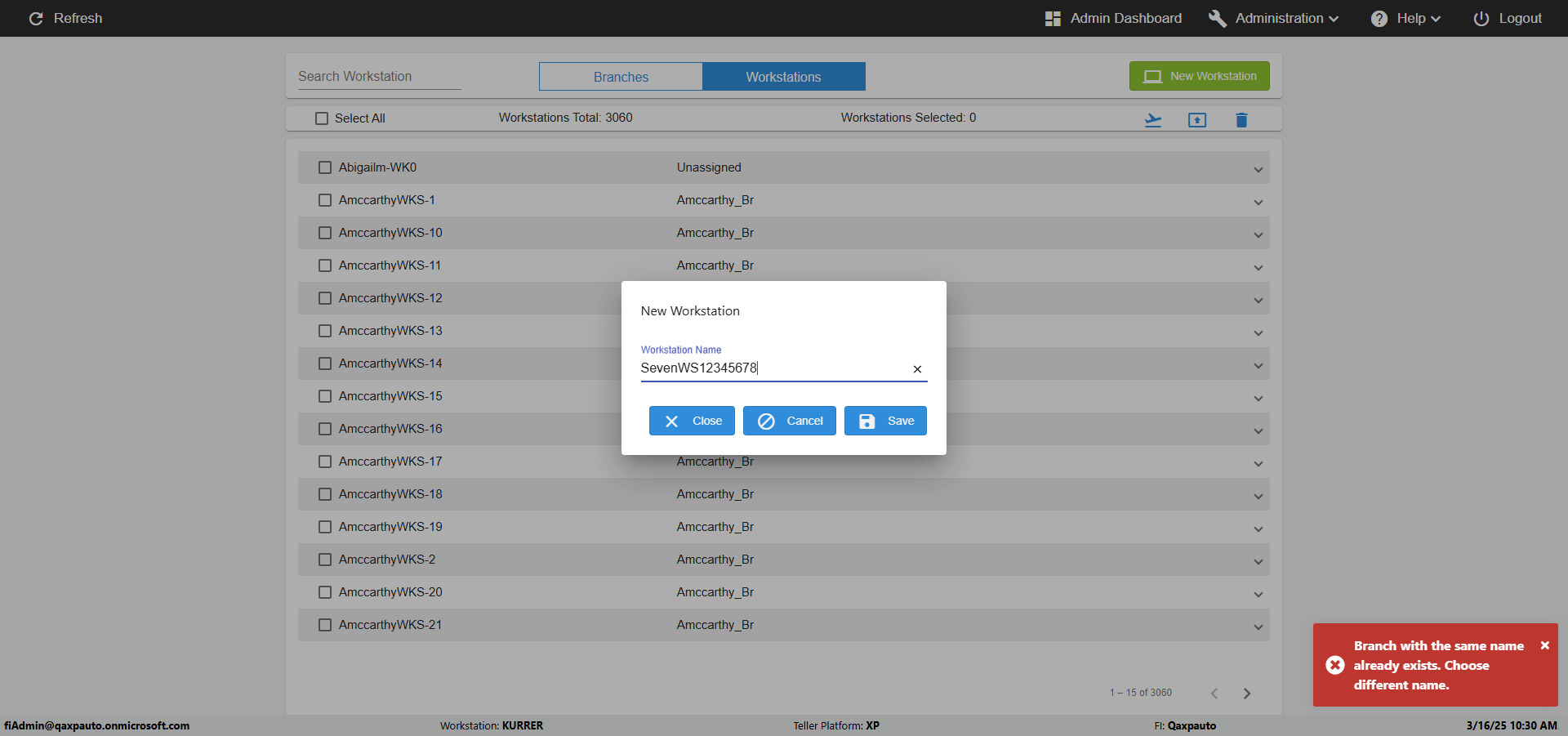
Task: Dismiss the error toast with X
Action: pos(1544,645)
